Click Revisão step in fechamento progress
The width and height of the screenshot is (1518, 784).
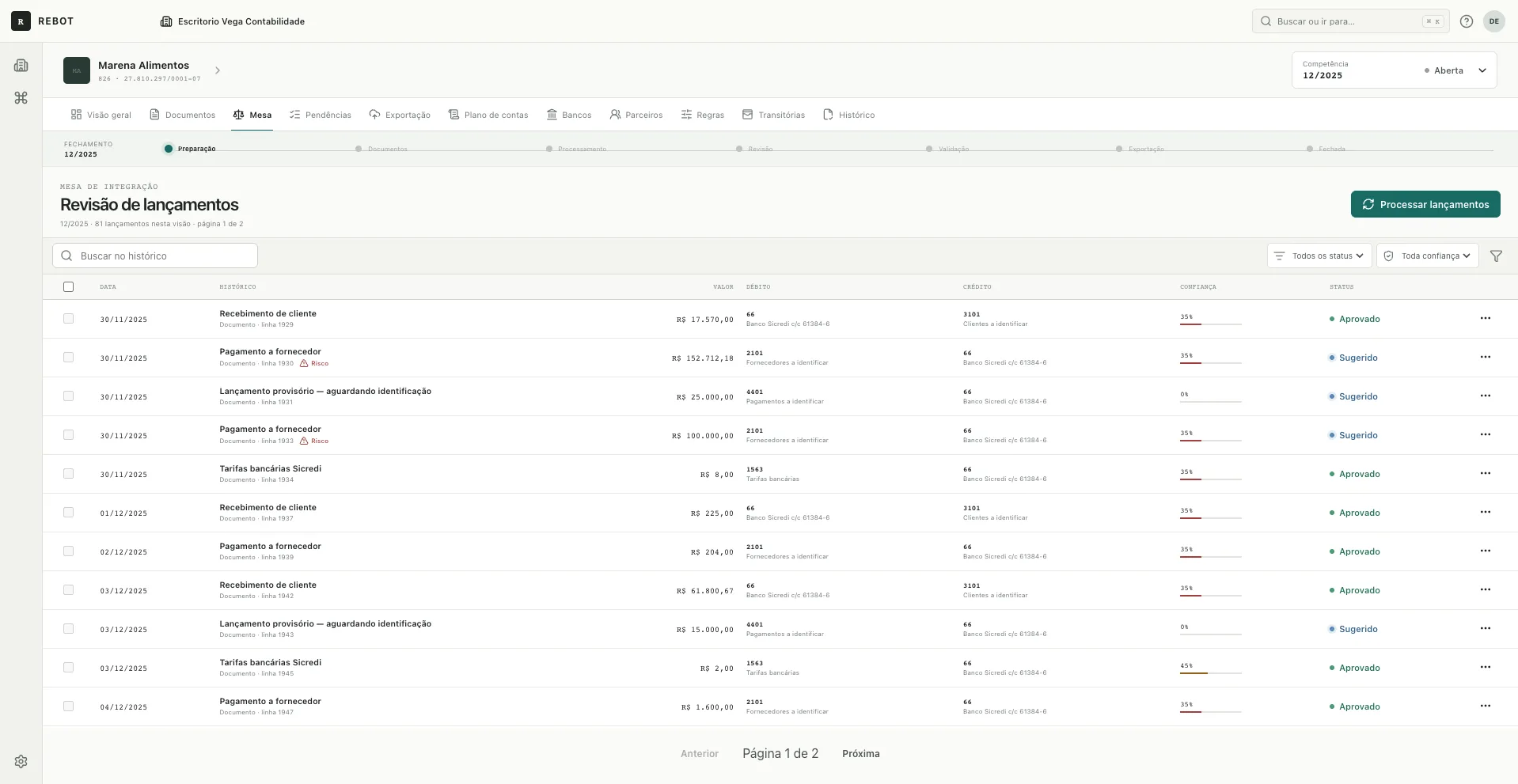pyautogui.click(x=754, y=149)
